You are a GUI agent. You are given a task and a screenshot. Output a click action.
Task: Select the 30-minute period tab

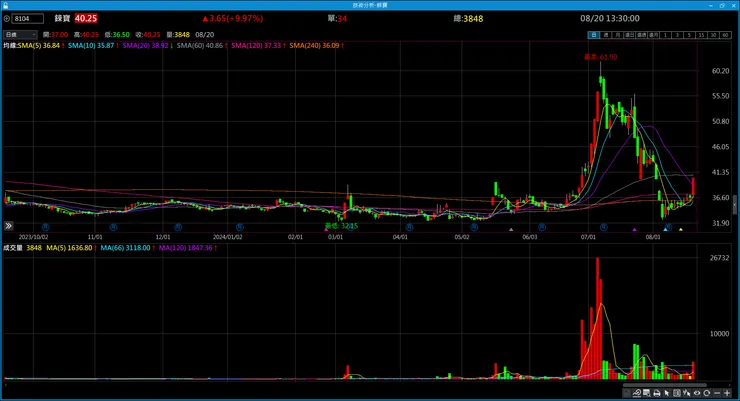point(713,35)
